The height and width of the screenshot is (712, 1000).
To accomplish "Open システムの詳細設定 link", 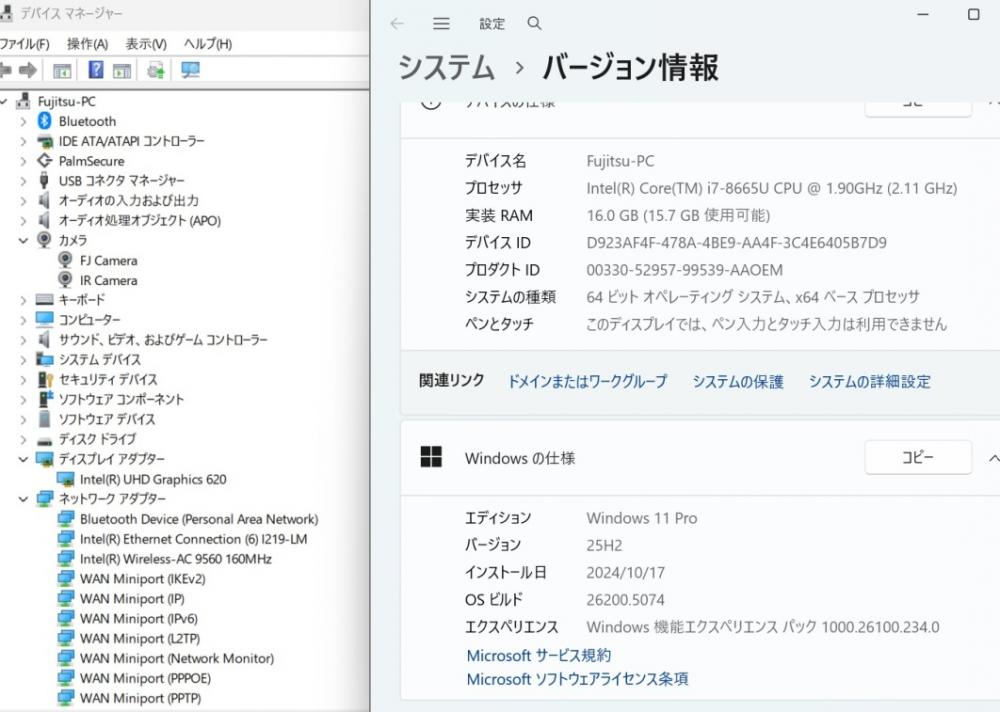I will (x=869, y=381).
